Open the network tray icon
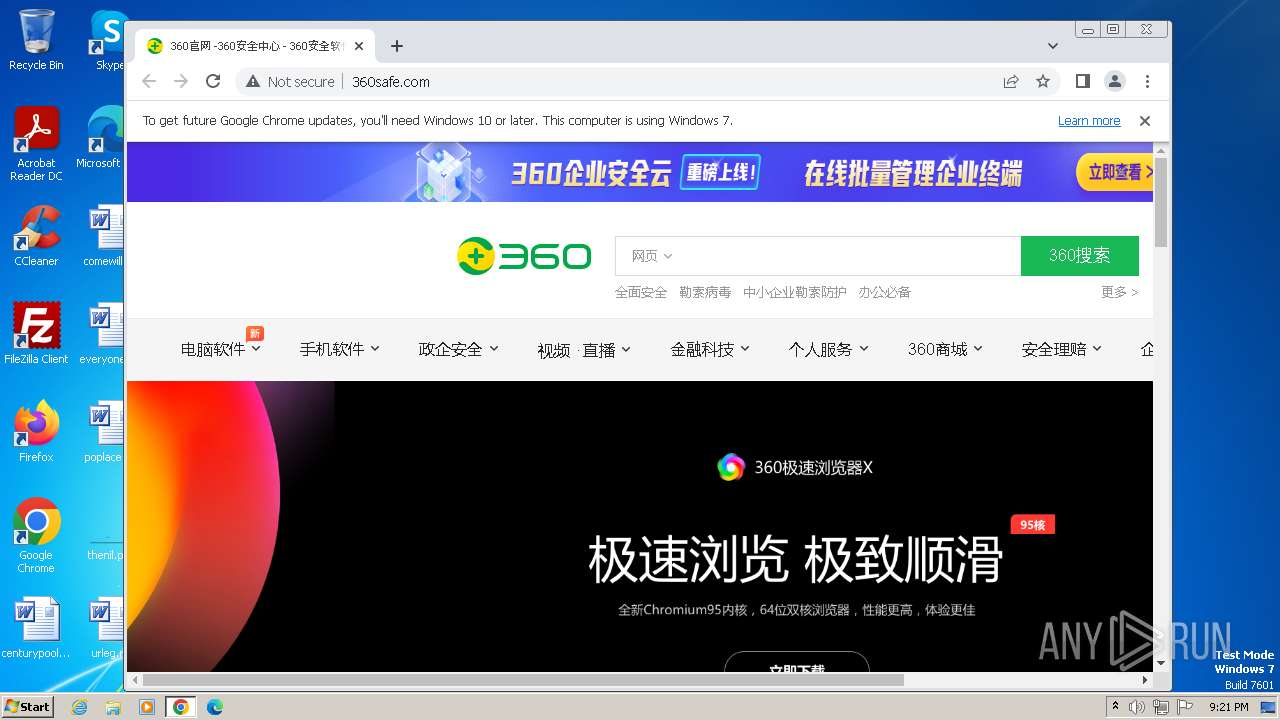The image size is (1280, 720). pos(1161,707)
